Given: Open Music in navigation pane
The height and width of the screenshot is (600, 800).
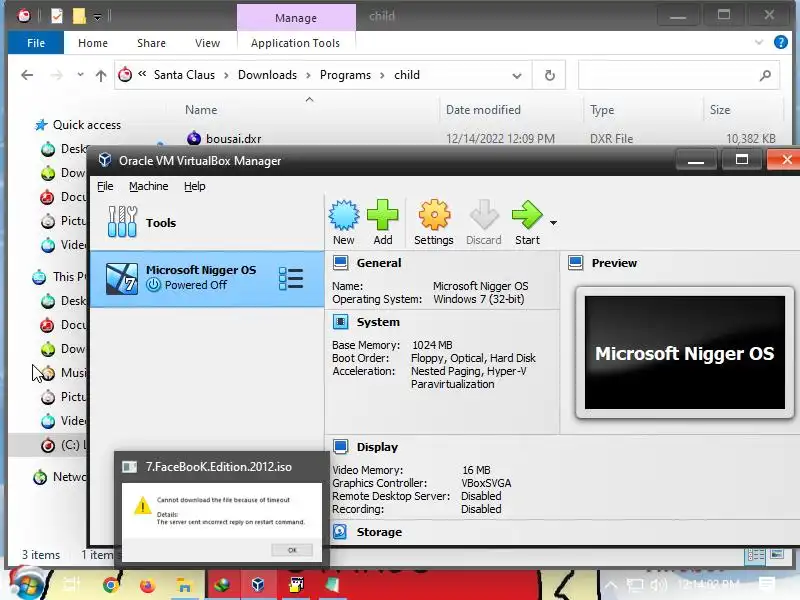Looking at the screenshot, I should click(64, 373).
